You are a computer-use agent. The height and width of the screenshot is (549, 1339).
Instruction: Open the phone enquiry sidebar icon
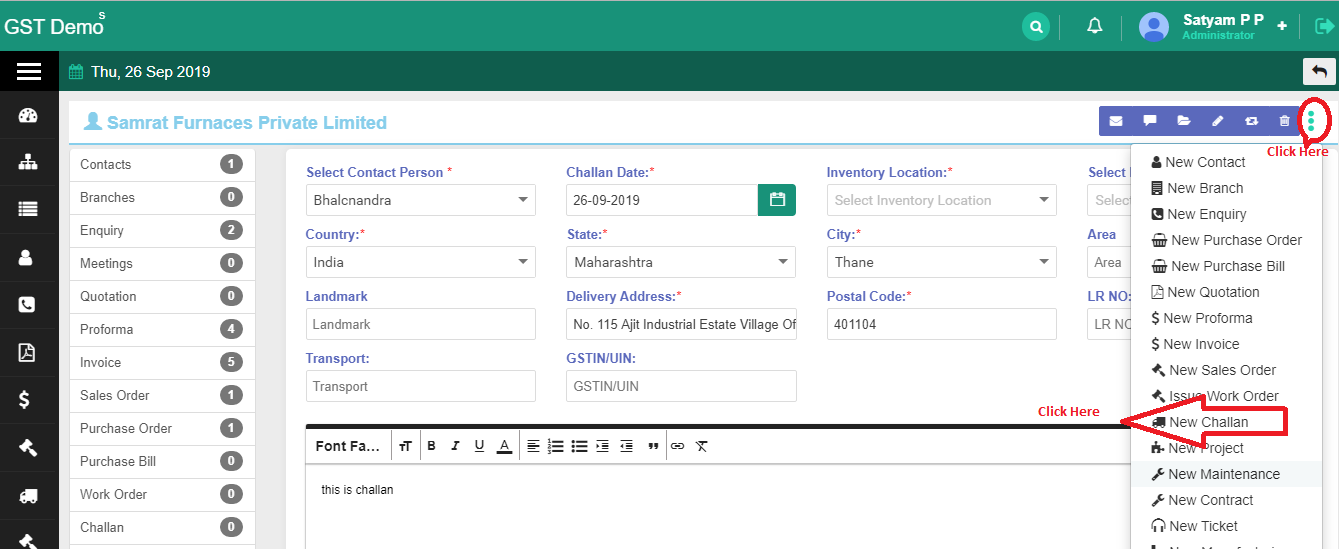(27, 305)
